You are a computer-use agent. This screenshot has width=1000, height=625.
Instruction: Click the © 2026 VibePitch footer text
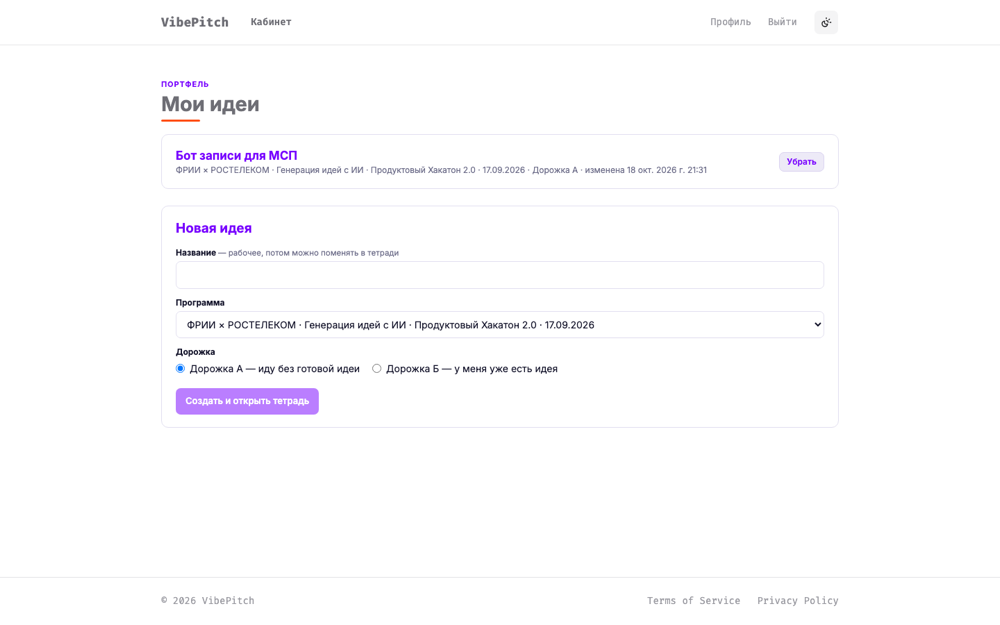coord(207,601)
